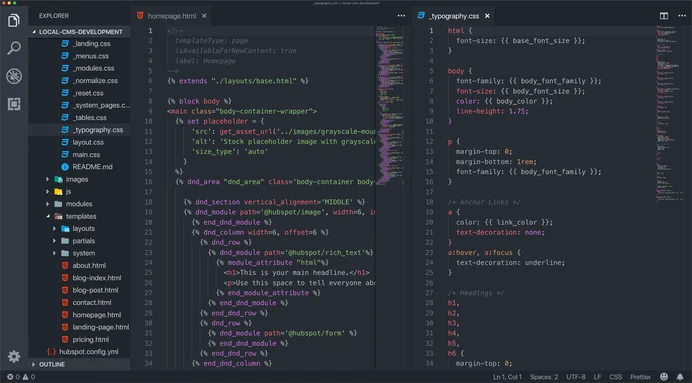Screen dimensions: 692x383
Task: Collapse the templates folder
Action: pyautogui.click(x=79, y=216)
